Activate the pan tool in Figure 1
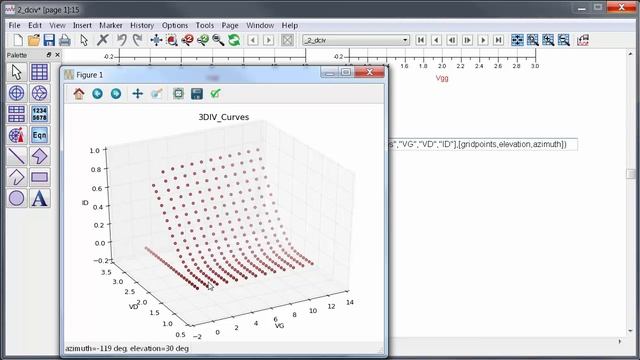640x360 pixels. (x=138, y=94)
